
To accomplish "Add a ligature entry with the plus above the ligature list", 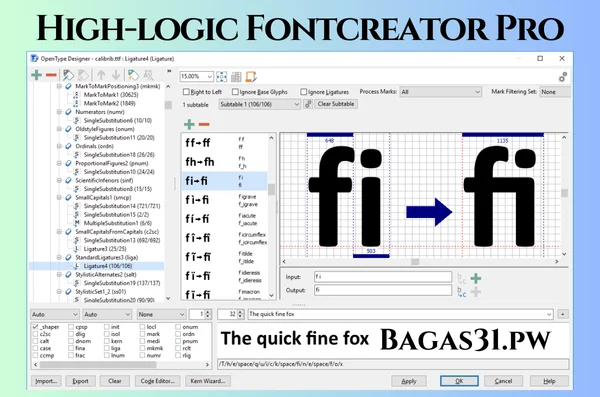I will [189, 124].
